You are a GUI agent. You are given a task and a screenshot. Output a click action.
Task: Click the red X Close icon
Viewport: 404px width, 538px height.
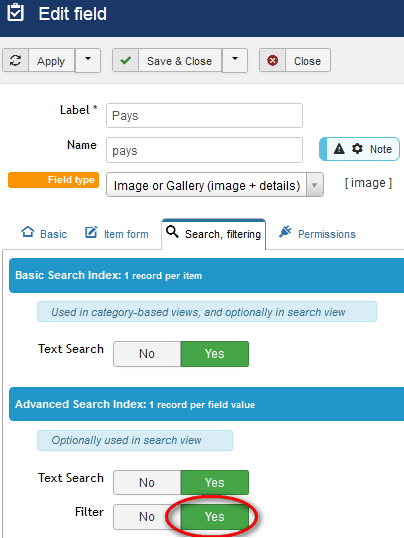(273, 61)
